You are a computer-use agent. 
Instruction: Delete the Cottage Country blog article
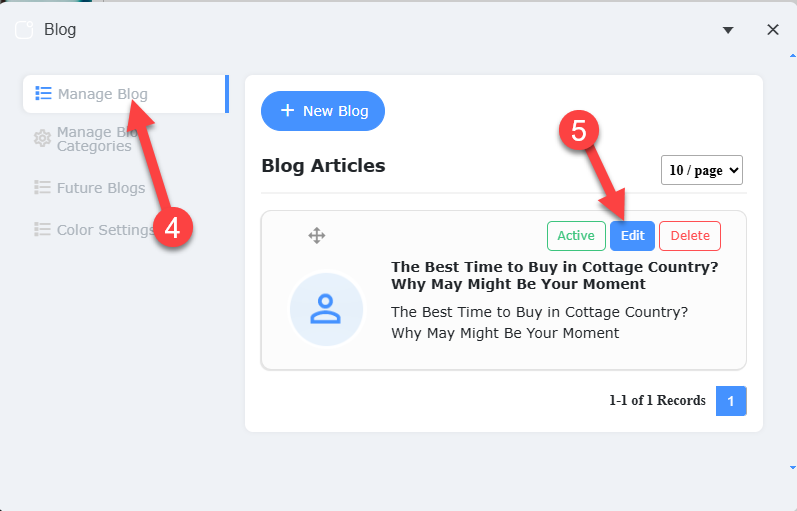(x=690, y=236)
